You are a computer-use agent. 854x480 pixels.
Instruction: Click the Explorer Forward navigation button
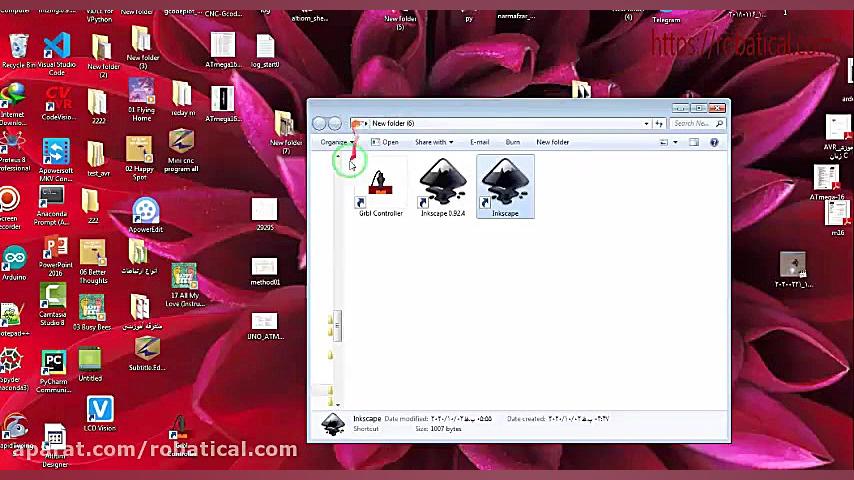coord(335,124)
